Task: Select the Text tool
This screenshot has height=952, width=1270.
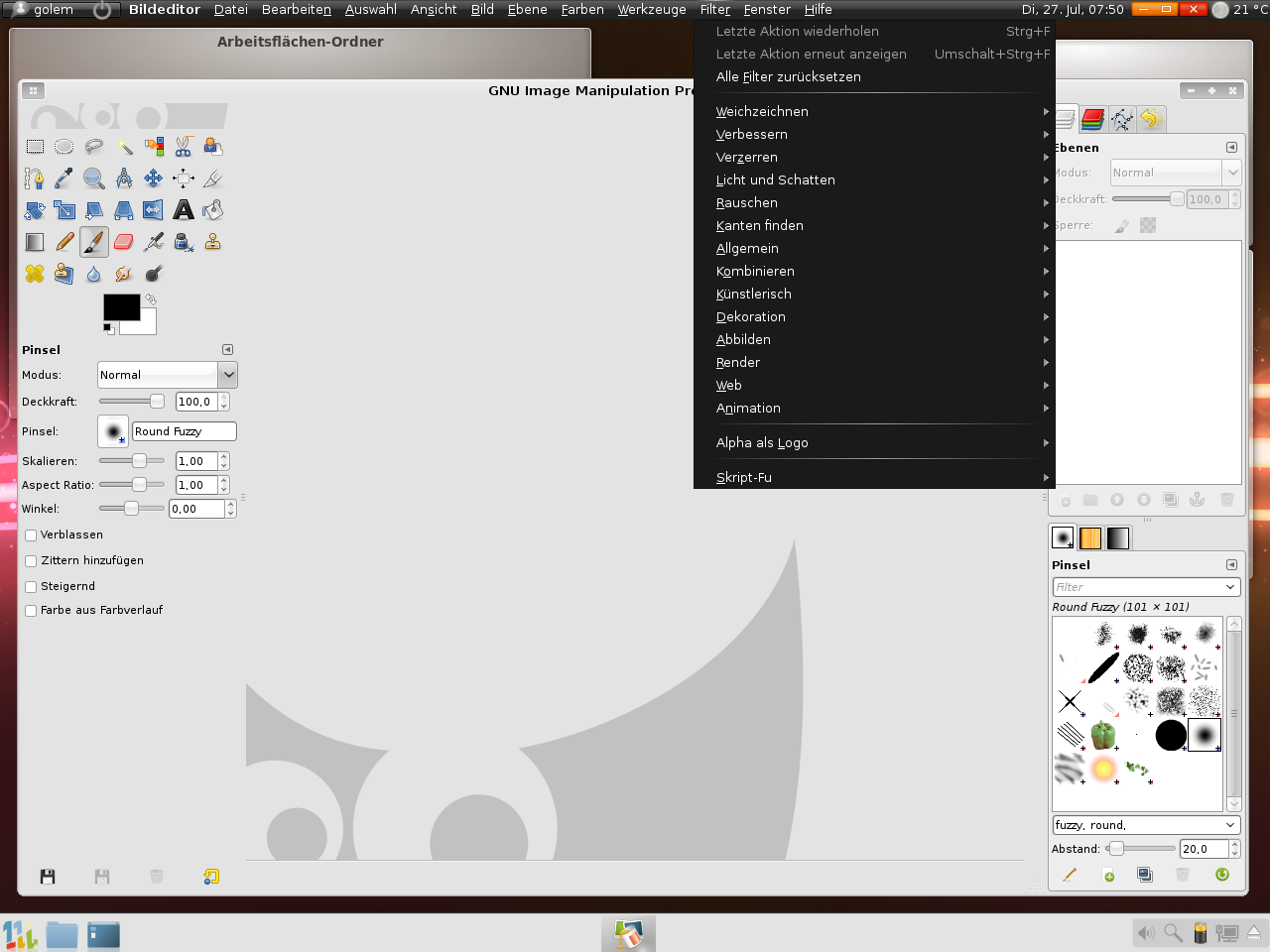Action: pos(184,210)
